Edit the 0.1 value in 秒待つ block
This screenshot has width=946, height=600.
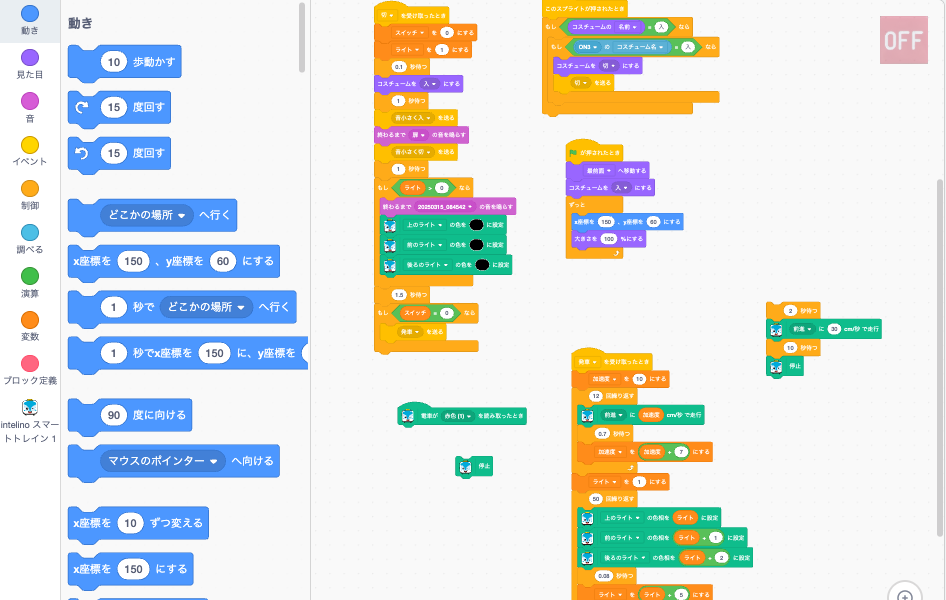pyautogui.click(x=399, y=67)
